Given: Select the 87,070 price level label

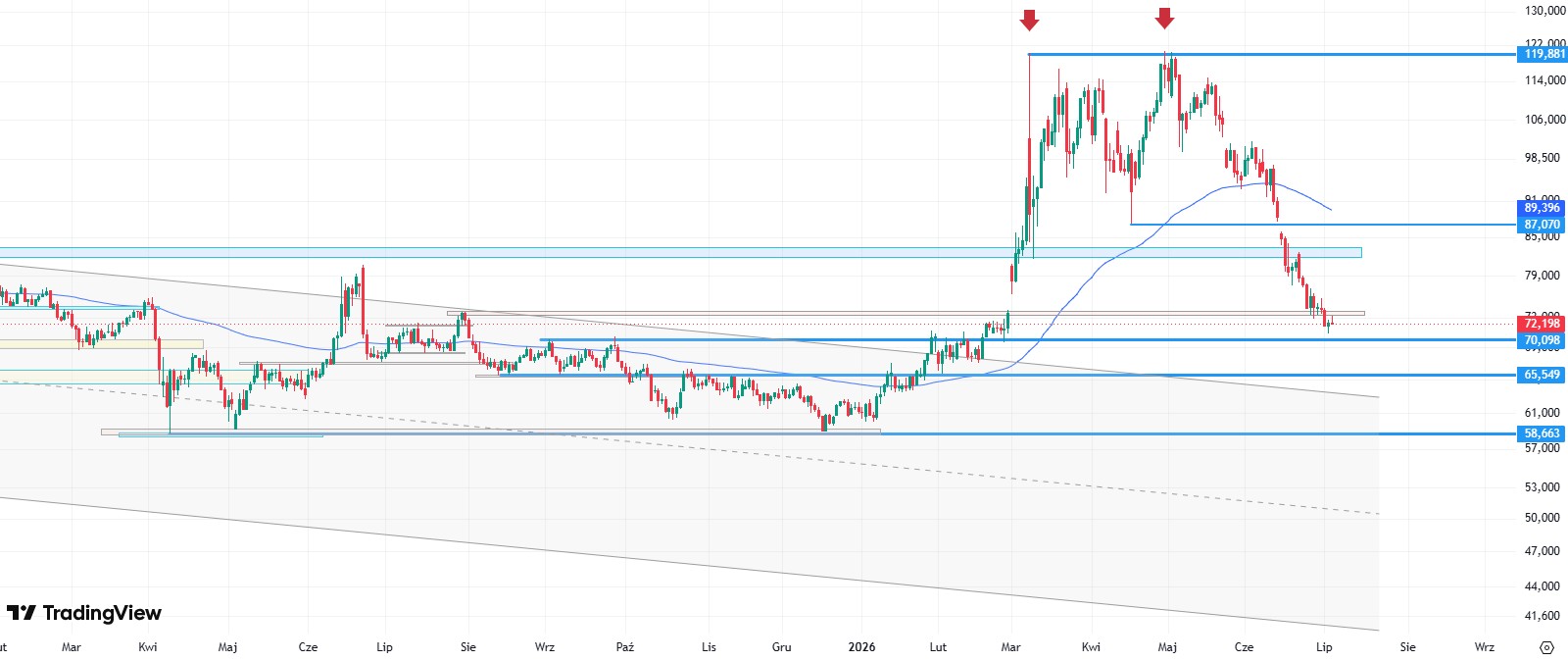Looking at the screenshot, I should click(x=1543, y=225).
